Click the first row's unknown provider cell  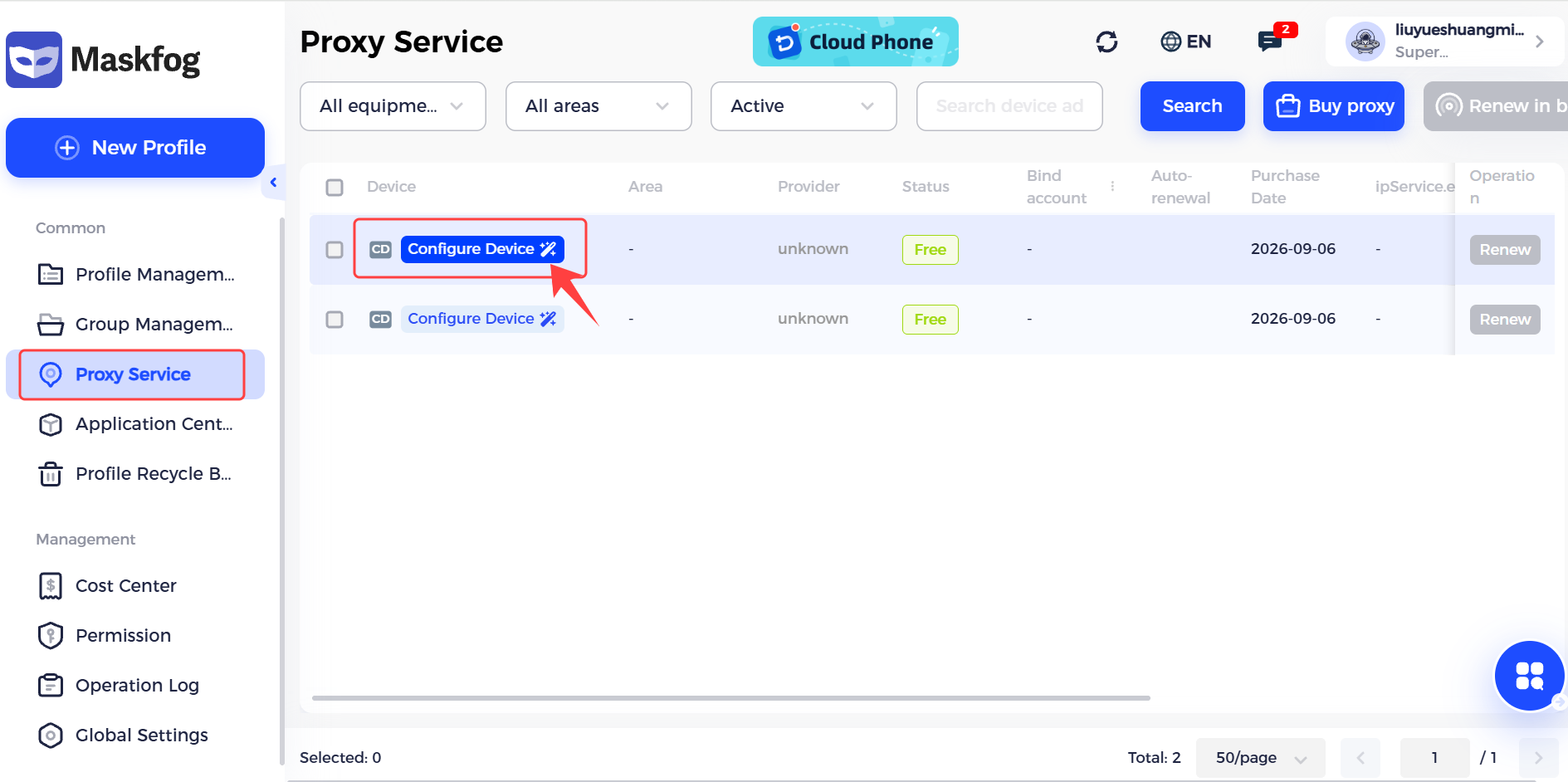(x=813, y=249)
